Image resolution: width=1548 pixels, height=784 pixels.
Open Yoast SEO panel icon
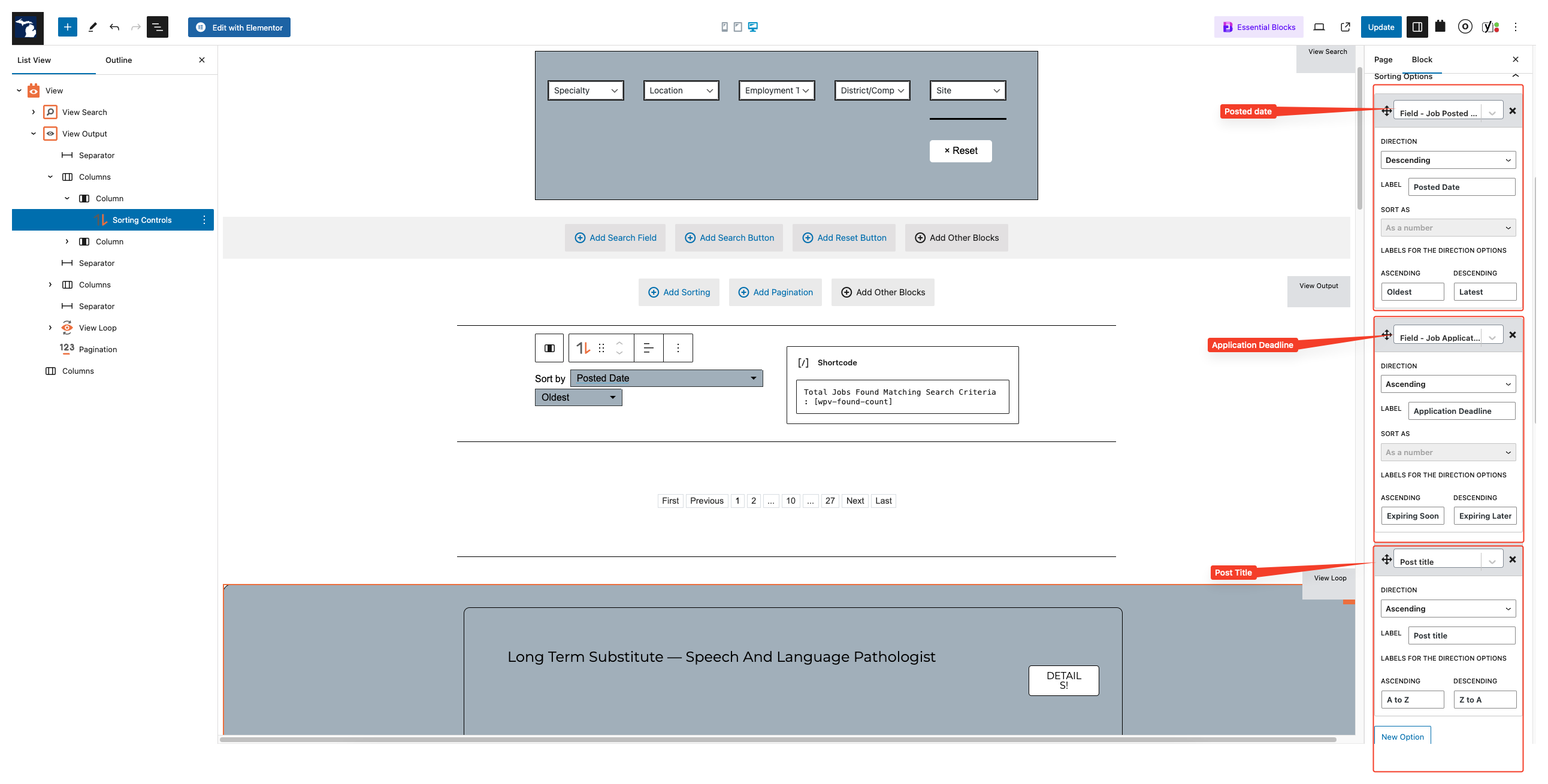tap(1490, 27)
